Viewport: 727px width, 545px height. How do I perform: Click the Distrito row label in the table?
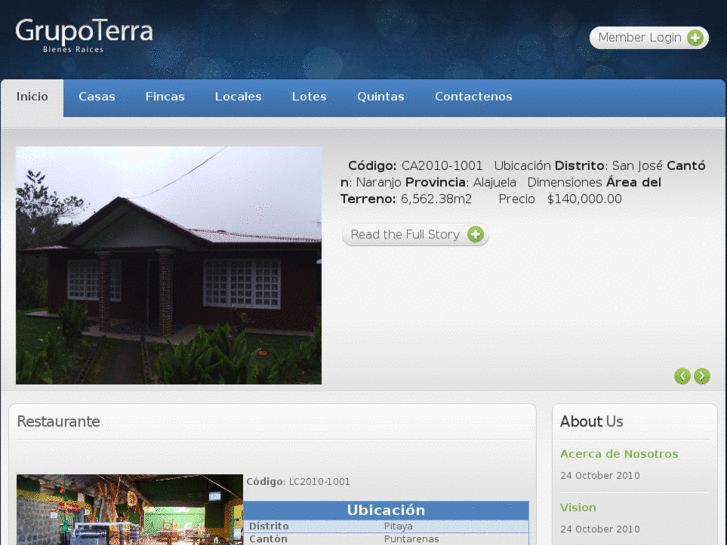coord(269,526)
